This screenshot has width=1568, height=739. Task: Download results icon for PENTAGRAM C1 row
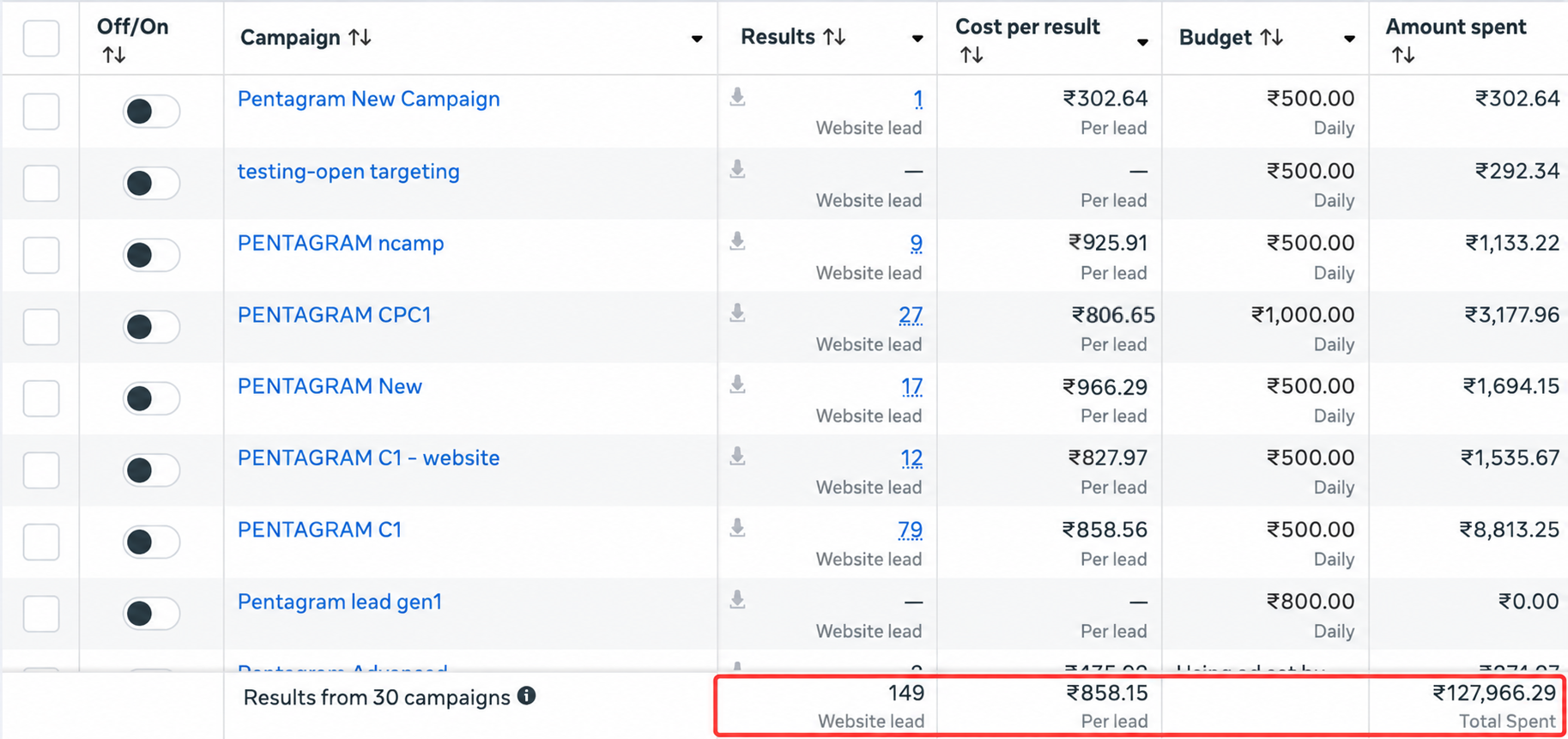(x=737, y=528)
